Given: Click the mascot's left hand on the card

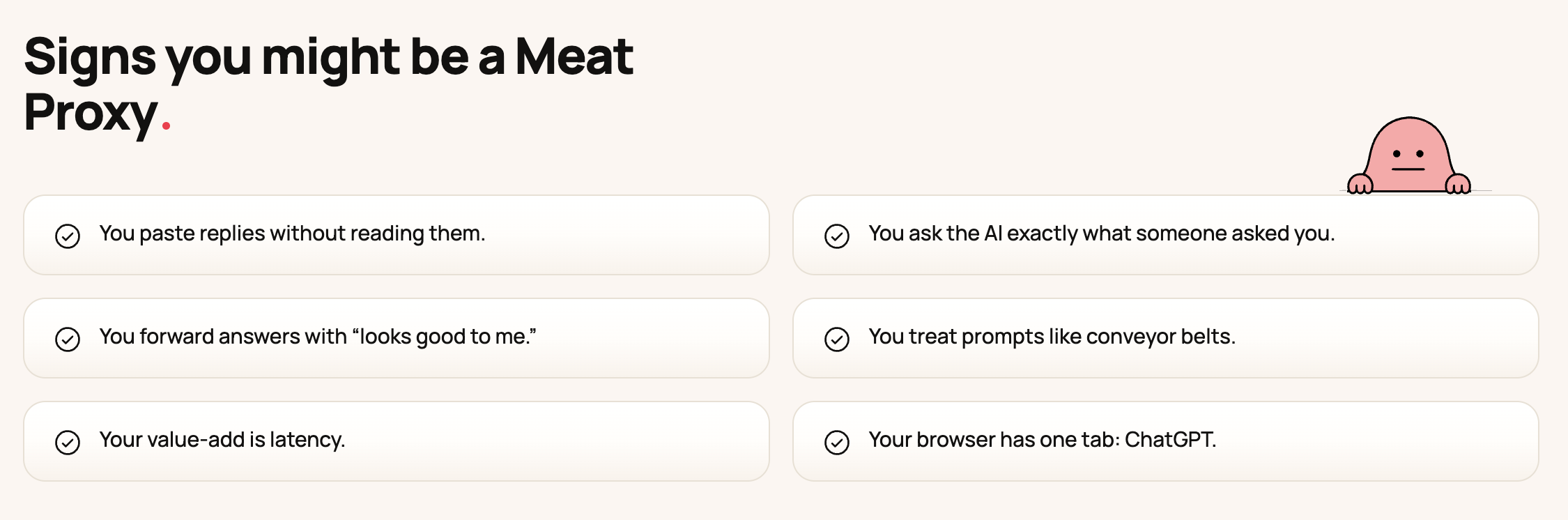Looking at the screenshot, I should click(1360, 184).
